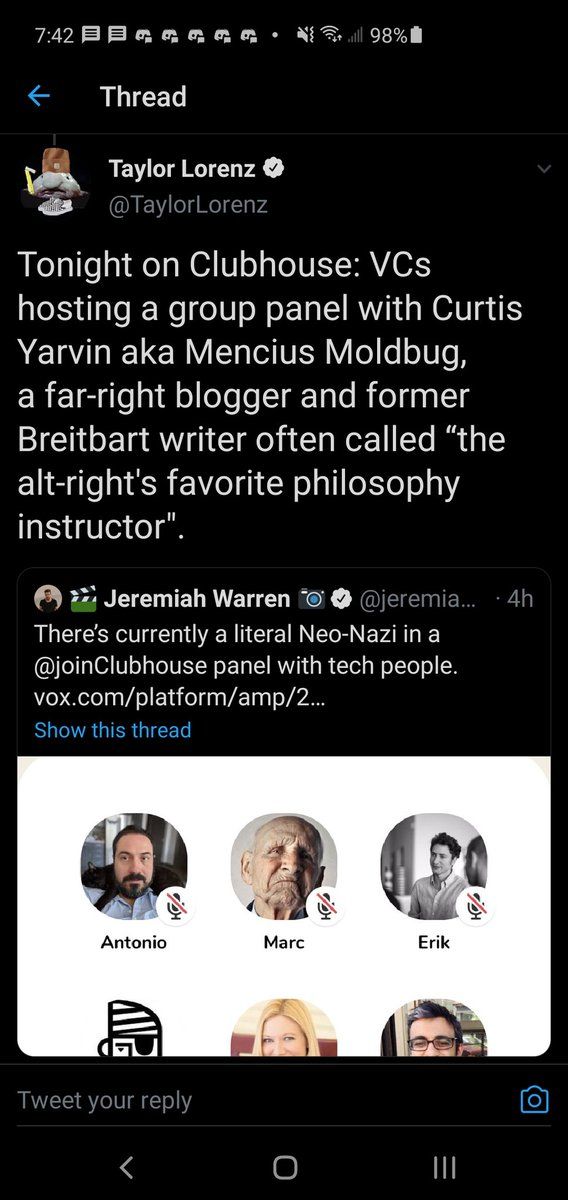568x1200 pixels.
Task: Tap the Taylor Lorenz display name
Action: 181,170
